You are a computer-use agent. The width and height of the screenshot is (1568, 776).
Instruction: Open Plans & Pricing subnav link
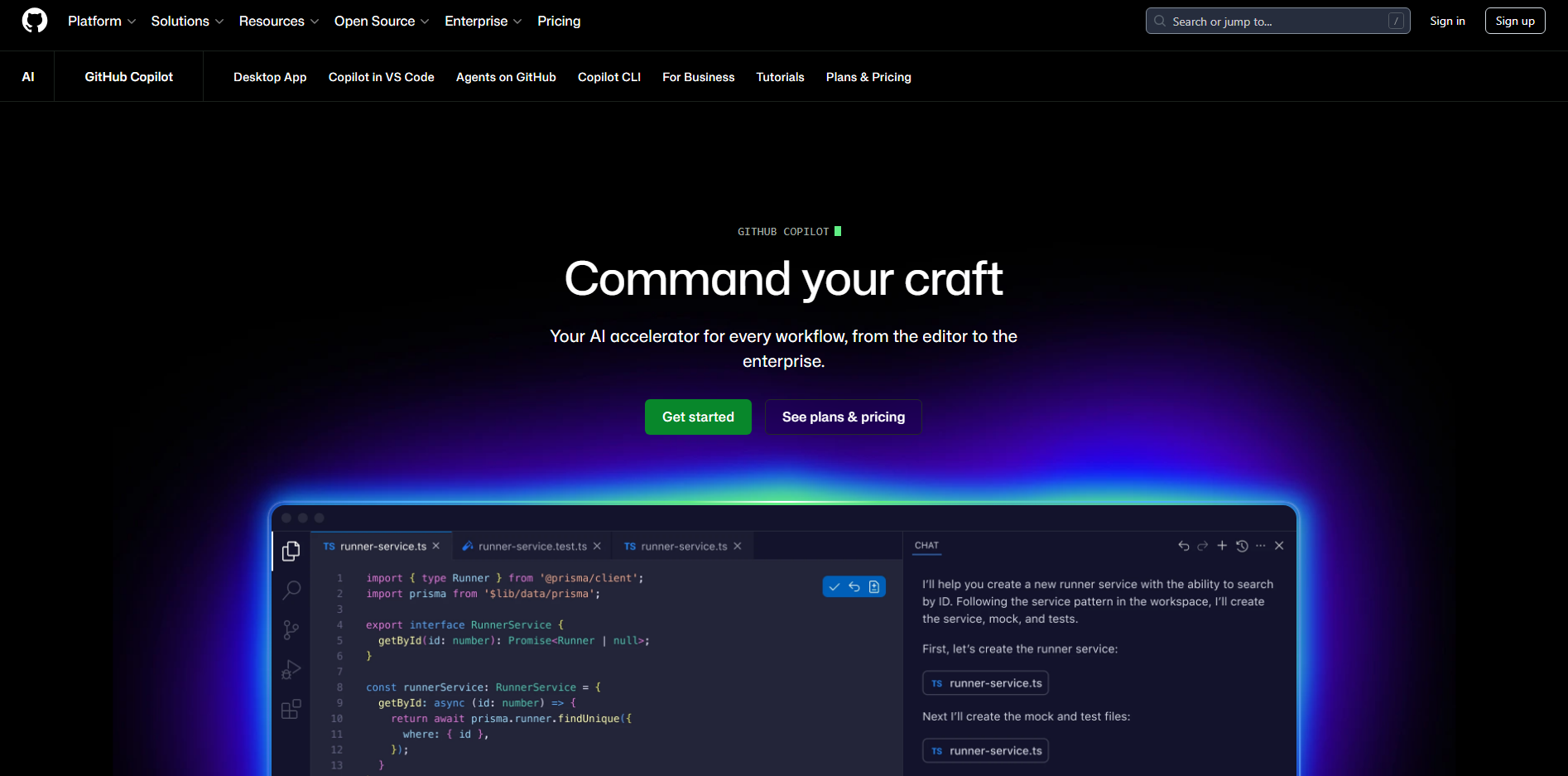pos(868,77)
